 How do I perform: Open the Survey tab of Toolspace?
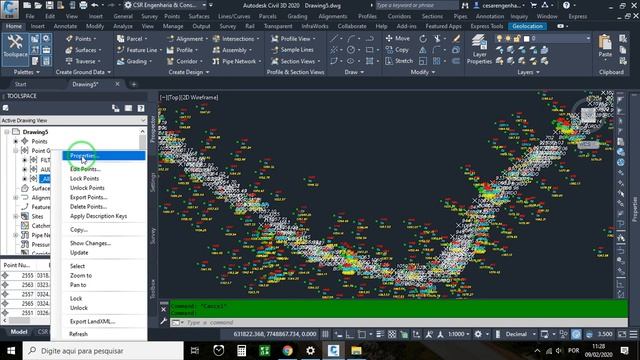point(153,236)
